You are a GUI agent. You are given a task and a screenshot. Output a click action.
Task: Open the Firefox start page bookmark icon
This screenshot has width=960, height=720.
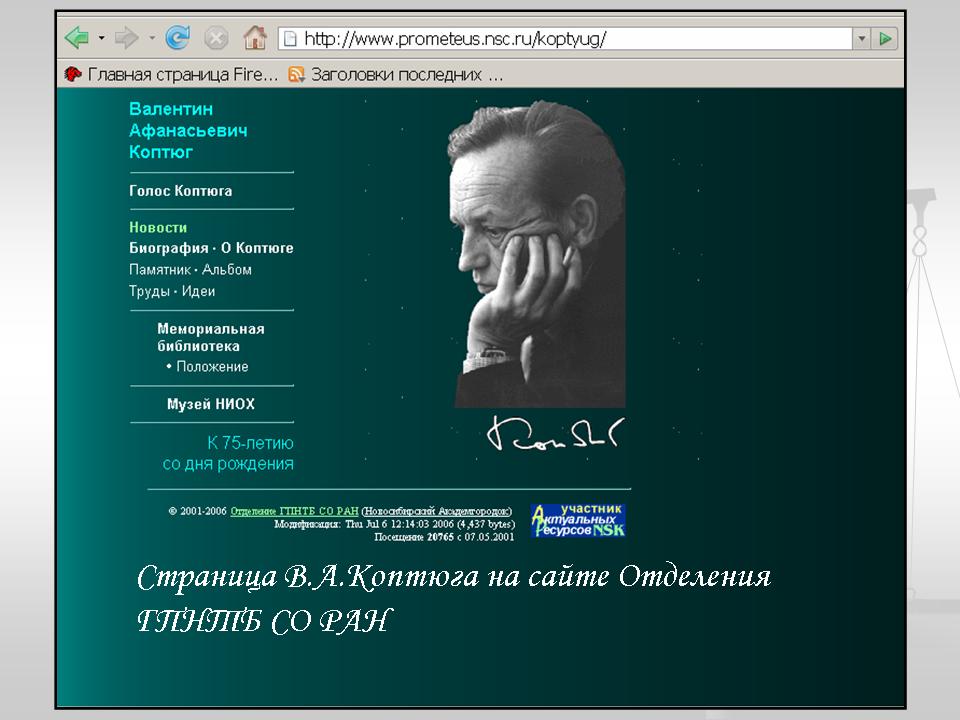(73, 74)
